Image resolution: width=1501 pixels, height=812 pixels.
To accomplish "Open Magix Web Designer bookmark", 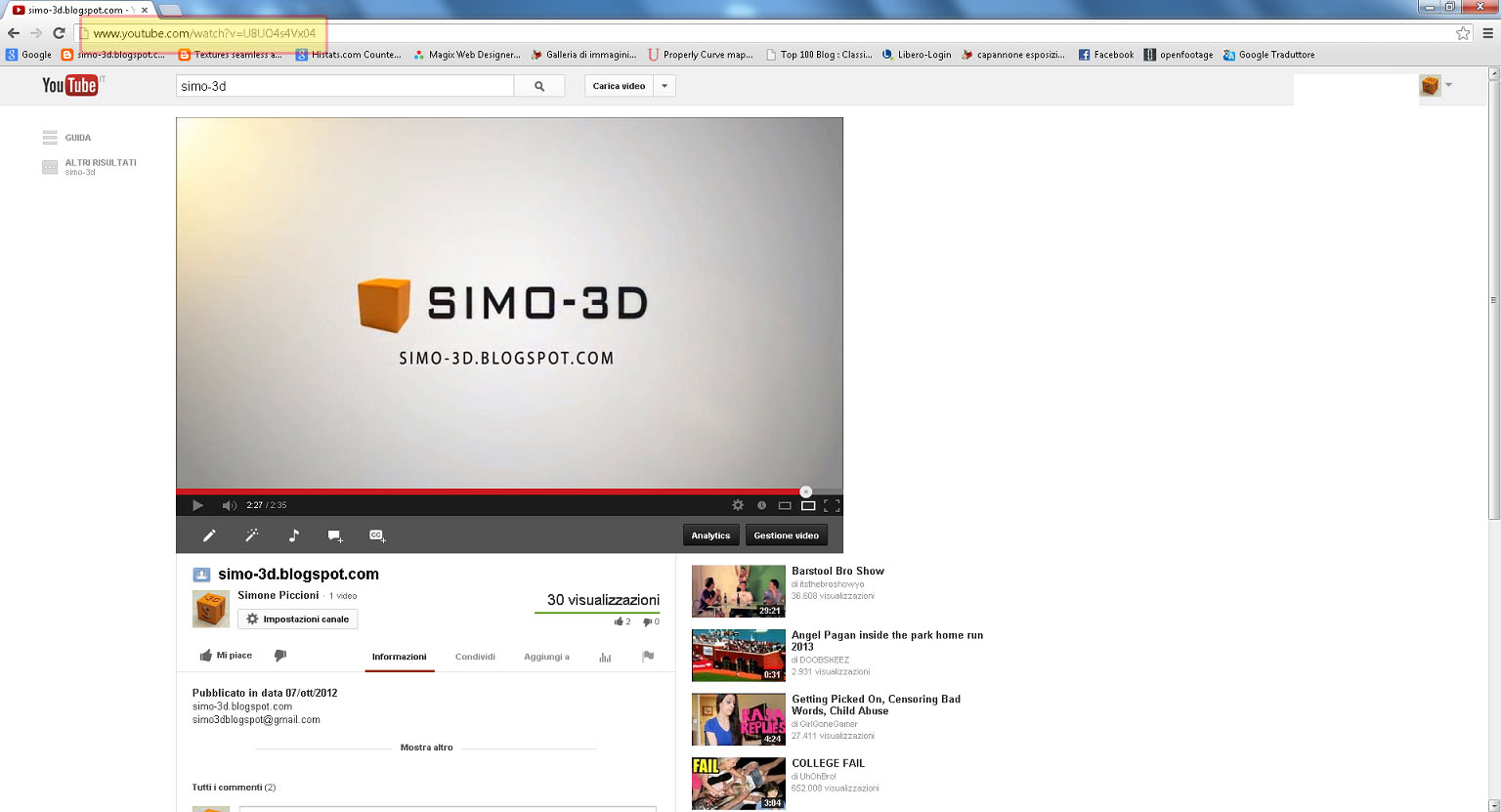I will (x=467, y=55).
